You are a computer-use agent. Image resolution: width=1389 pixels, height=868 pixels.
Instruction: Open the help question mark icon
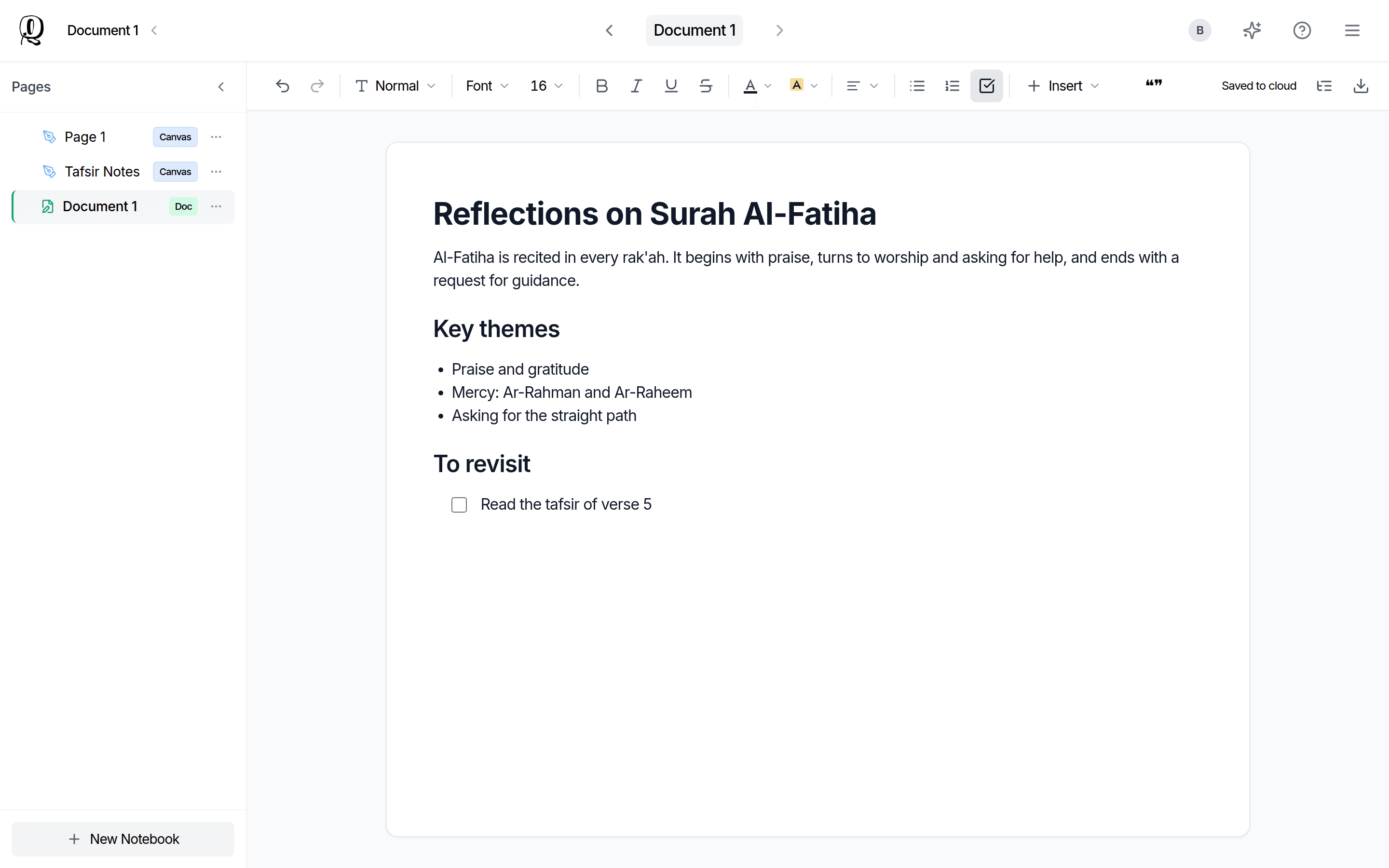tap(1302, 30)
